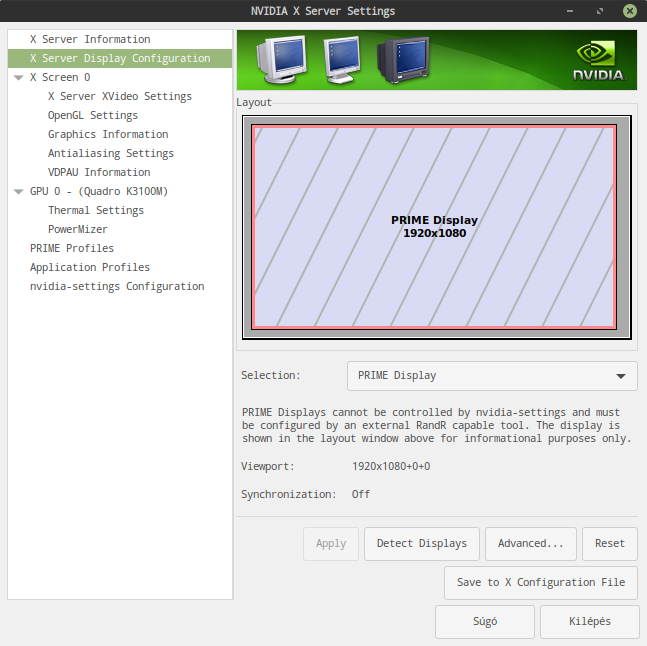Image resolution: width=647 pixels, height=646 pixels.
Task: Close the NVIDIA X Server Settings window
Action: (630, 11)
